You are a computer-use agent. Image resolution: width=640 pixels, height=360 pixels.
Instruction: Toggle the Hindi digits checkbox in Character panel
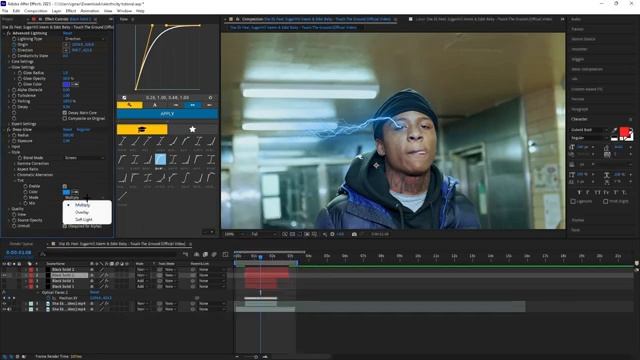pos(606,201)
